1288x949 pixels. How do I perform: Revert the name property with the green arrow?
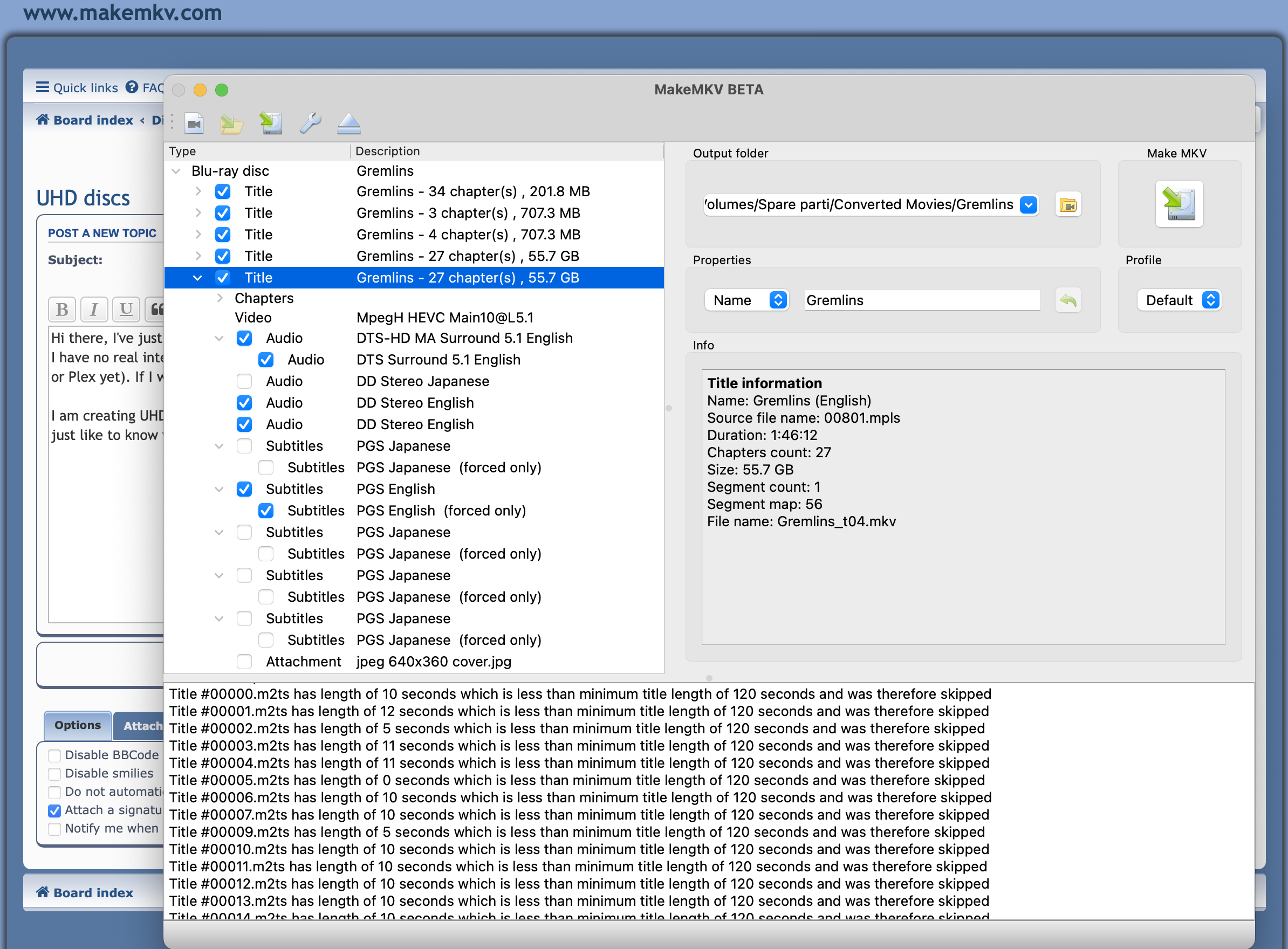pos(1068,300)
